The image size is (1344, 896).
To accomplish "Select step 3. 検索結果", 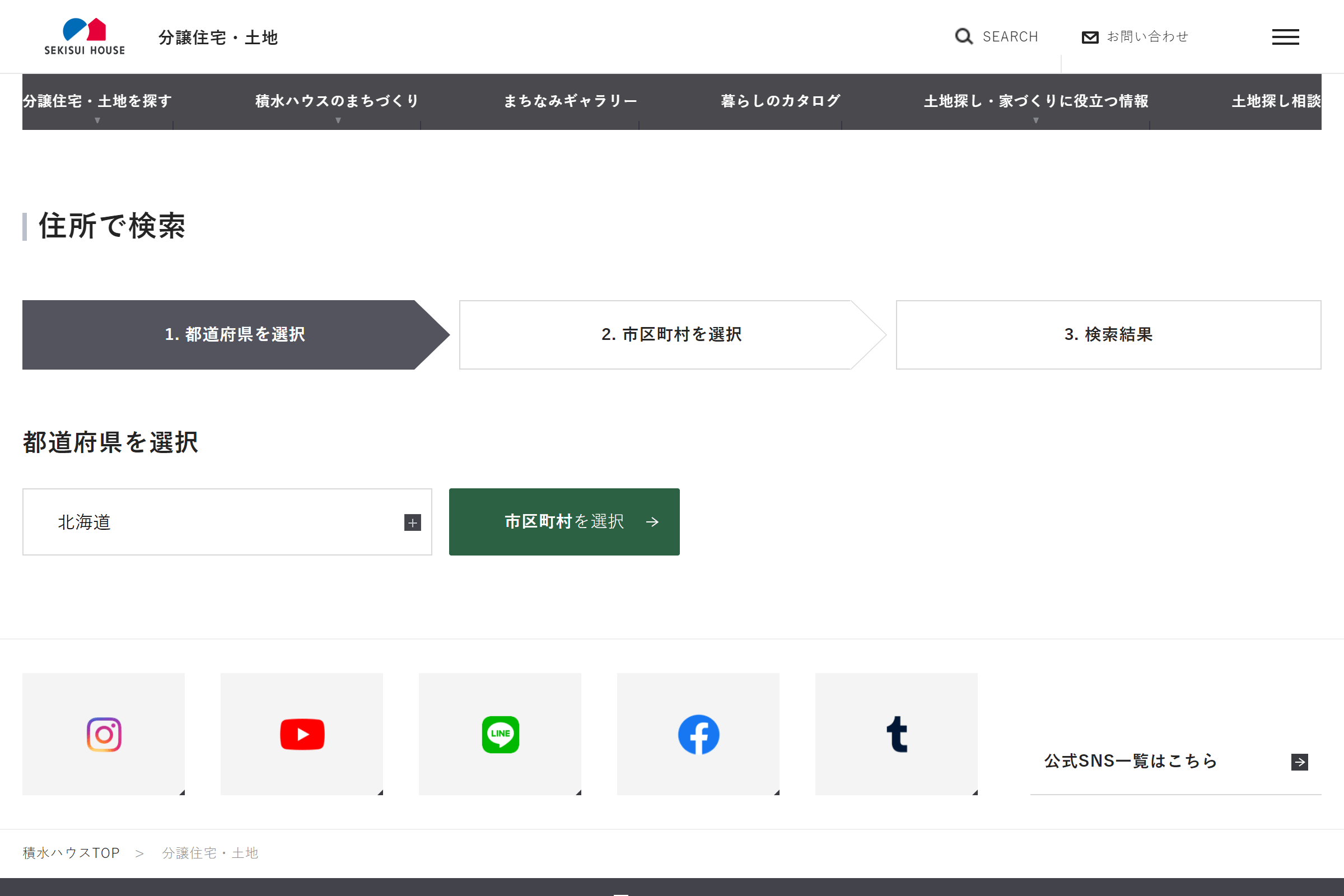I will [1109, 335].
